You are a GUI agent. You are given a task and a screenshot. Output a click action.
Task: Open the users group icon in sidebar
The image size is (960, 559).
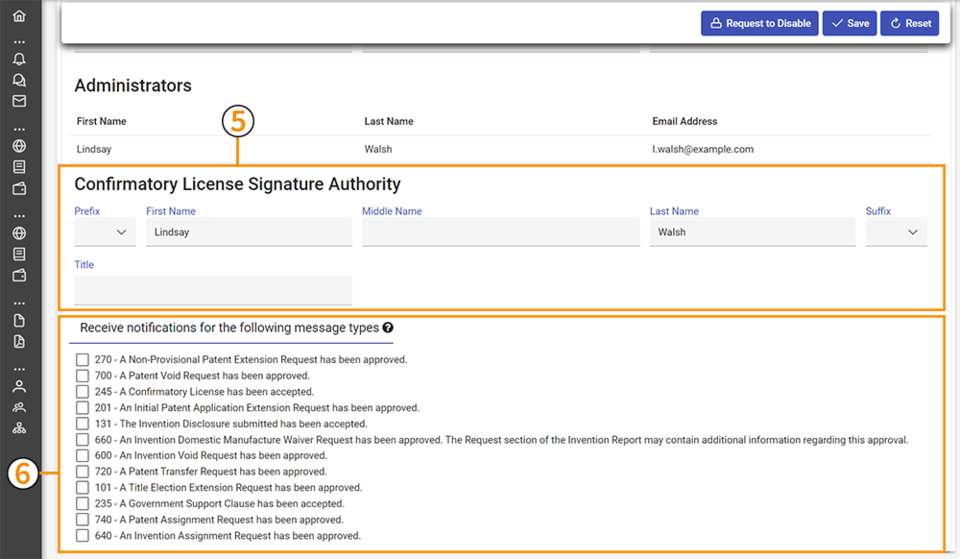coord(19,407)
